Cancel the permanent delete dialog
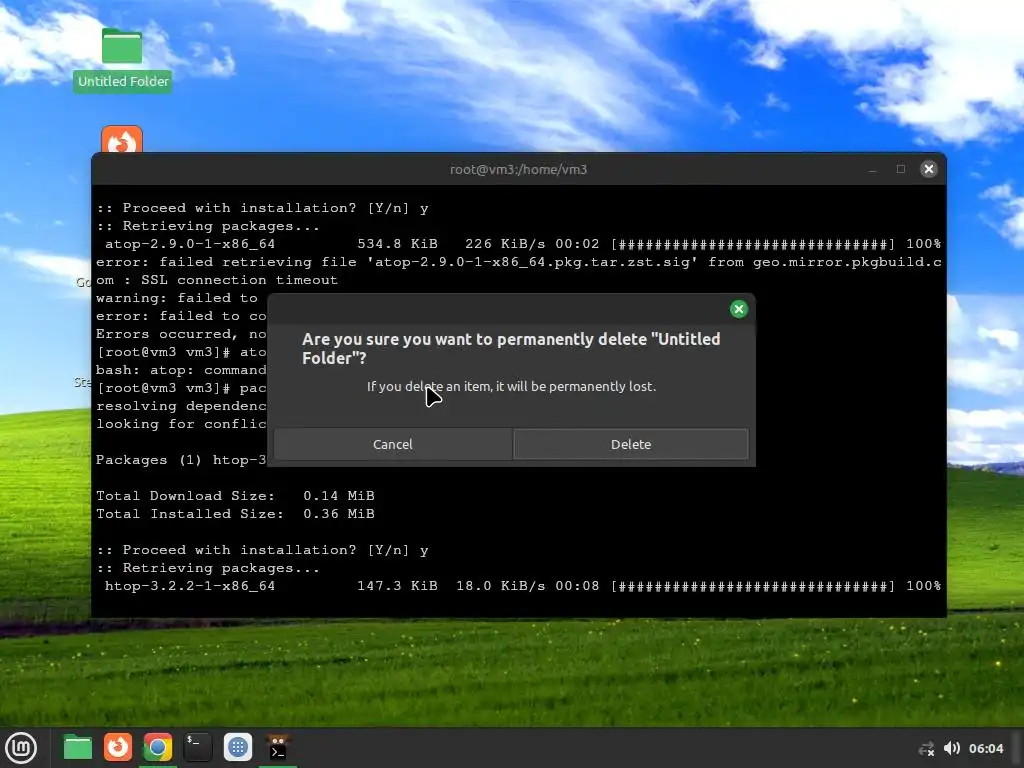 392,444
